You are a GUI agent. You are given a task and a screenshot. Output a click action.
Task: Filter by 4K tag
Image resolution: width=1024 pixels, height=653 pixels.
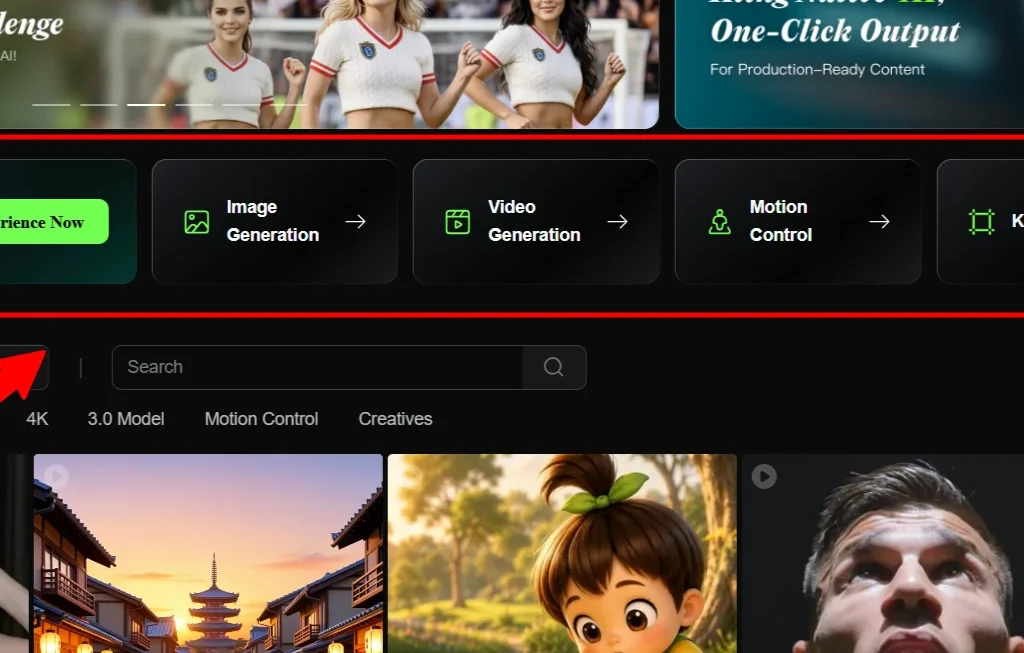point(37,419)
